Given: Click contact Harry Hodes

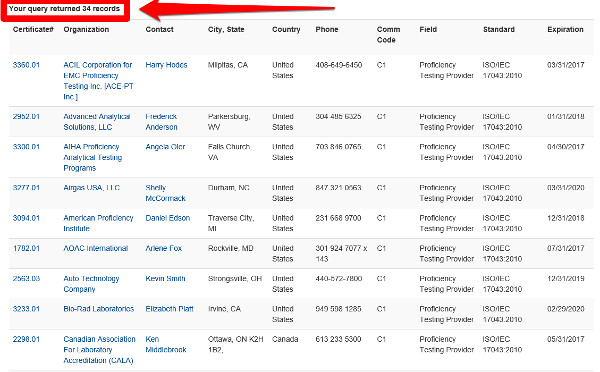Looking at the screenshot, I should coord(166,65).
